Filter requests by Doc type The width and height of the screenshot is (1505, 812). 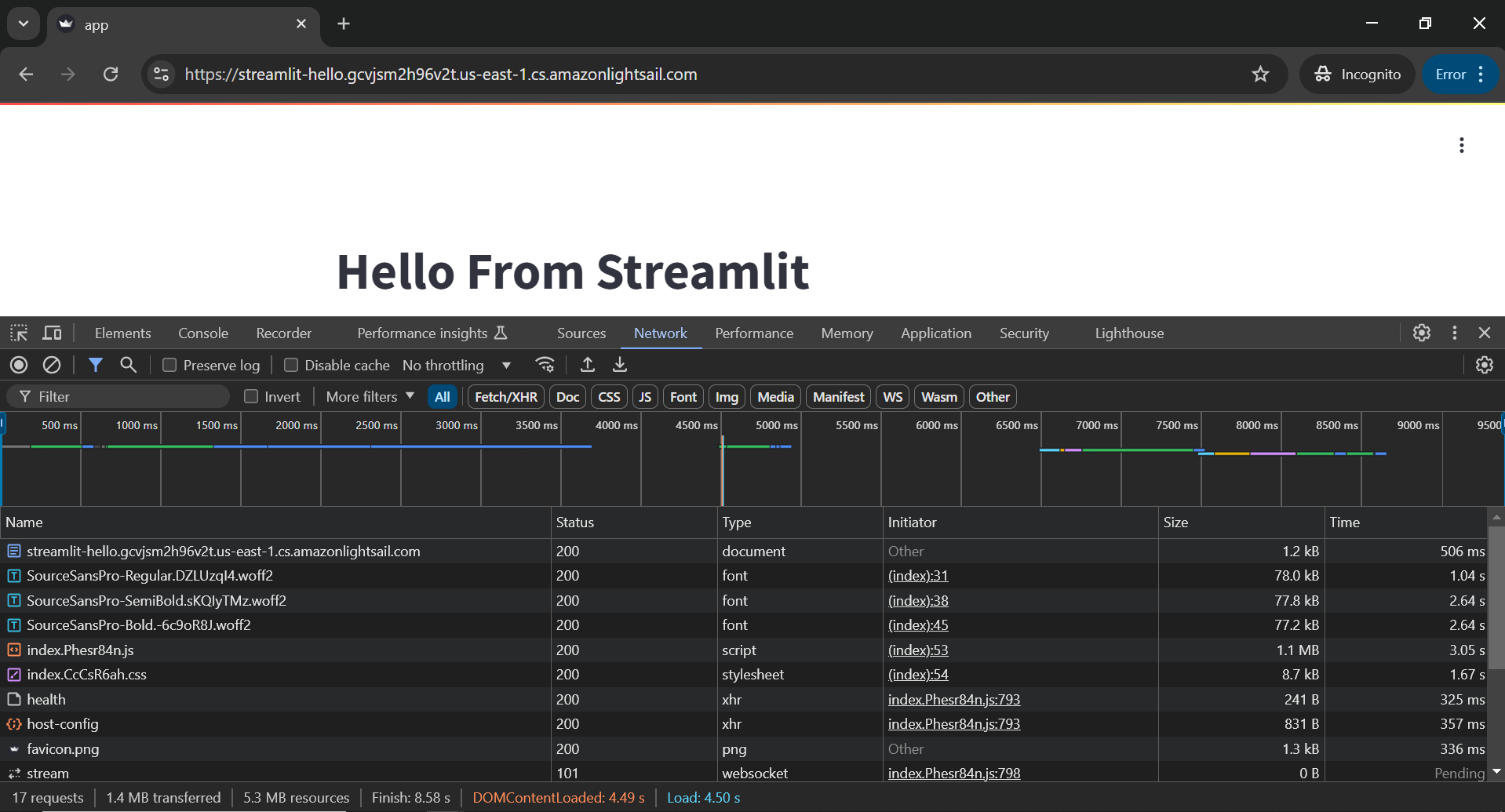tap(567, 397)
